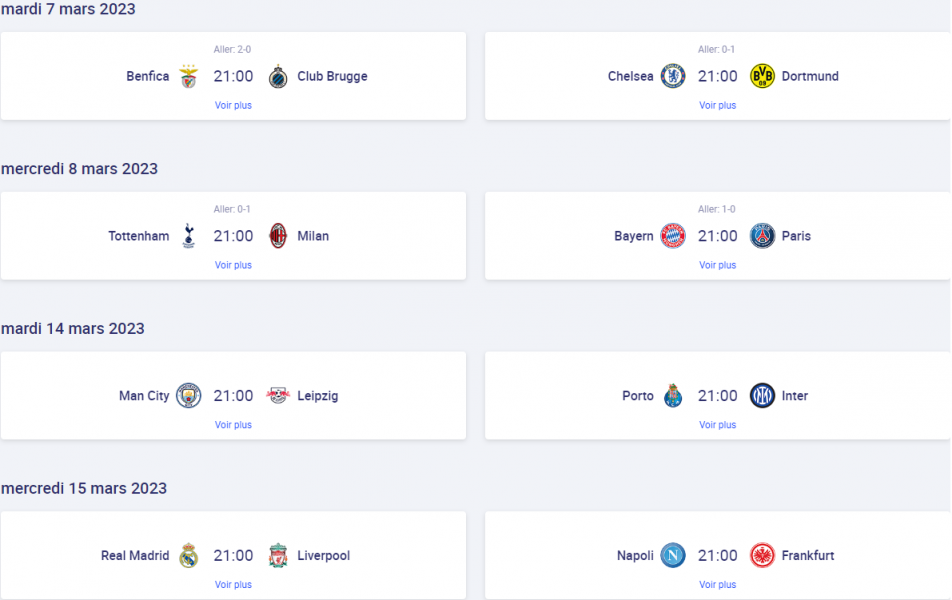Click the Club Brugge crest icon

[x=278, y=77]
